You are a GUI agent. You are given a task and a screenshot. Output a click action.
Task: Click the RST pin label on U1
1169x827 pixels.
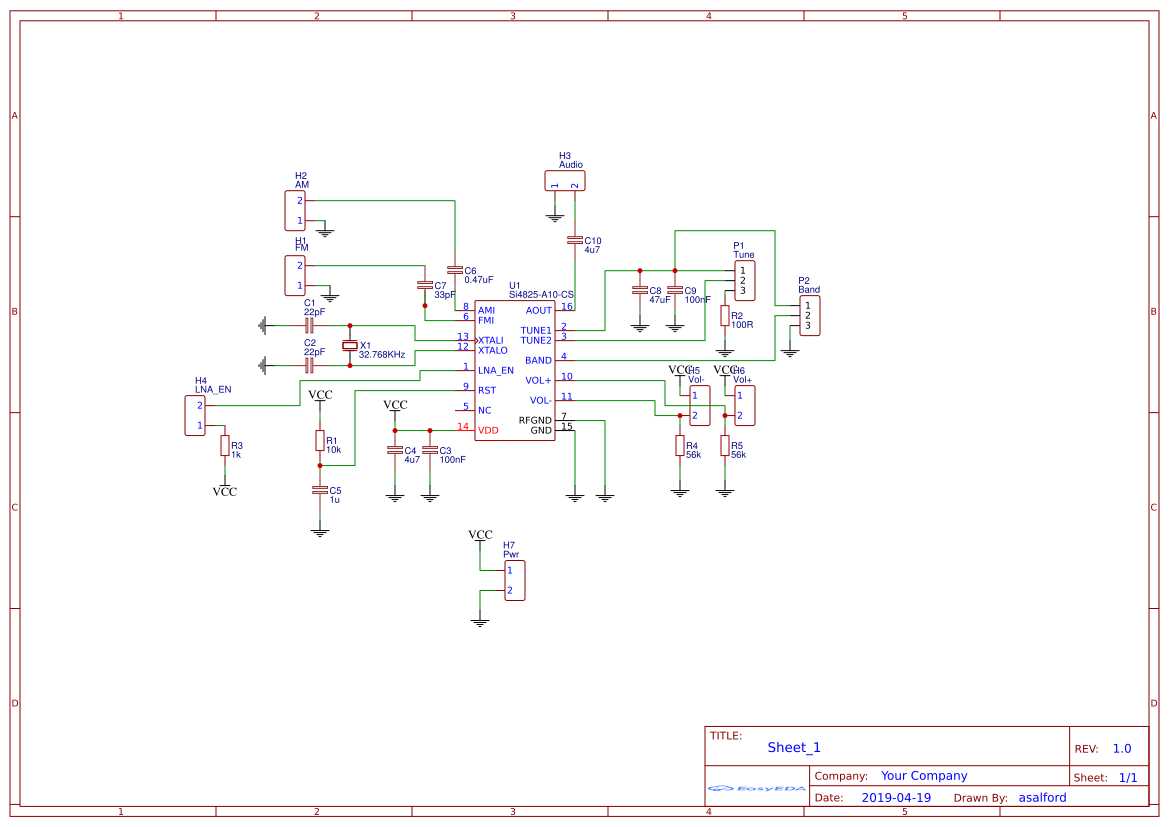(x=487, y=391)
